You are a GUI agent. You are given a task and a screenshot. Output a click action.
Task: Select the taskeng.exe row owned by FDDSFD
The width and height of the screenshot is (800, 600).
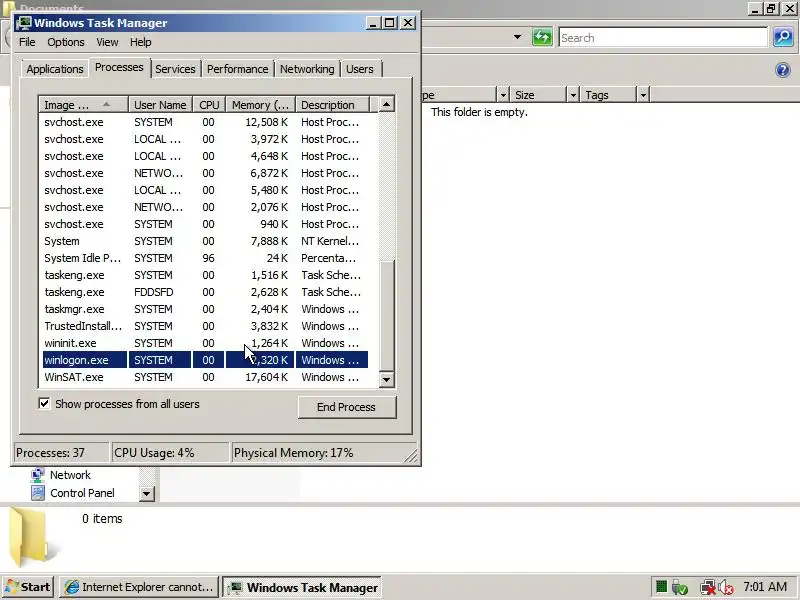click(x=205, y=292)
